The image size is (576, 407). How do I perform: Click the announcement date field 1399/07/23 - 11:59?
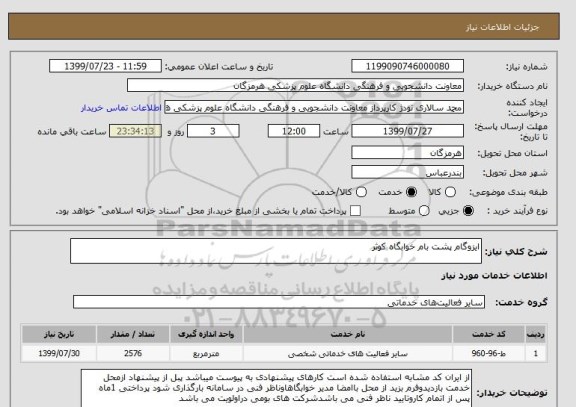pos(105,66)
